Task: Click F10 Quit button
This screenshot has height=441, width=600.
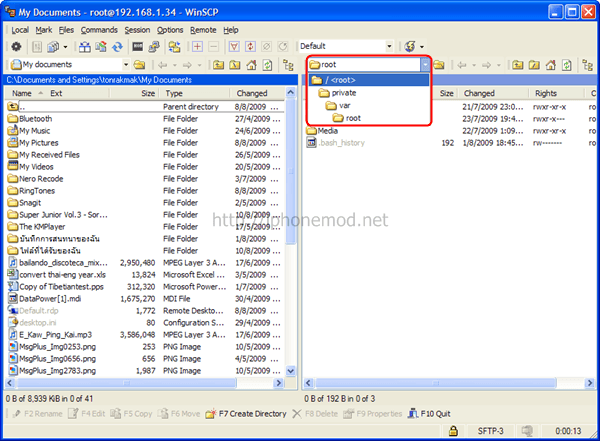Action: point(429,414)
